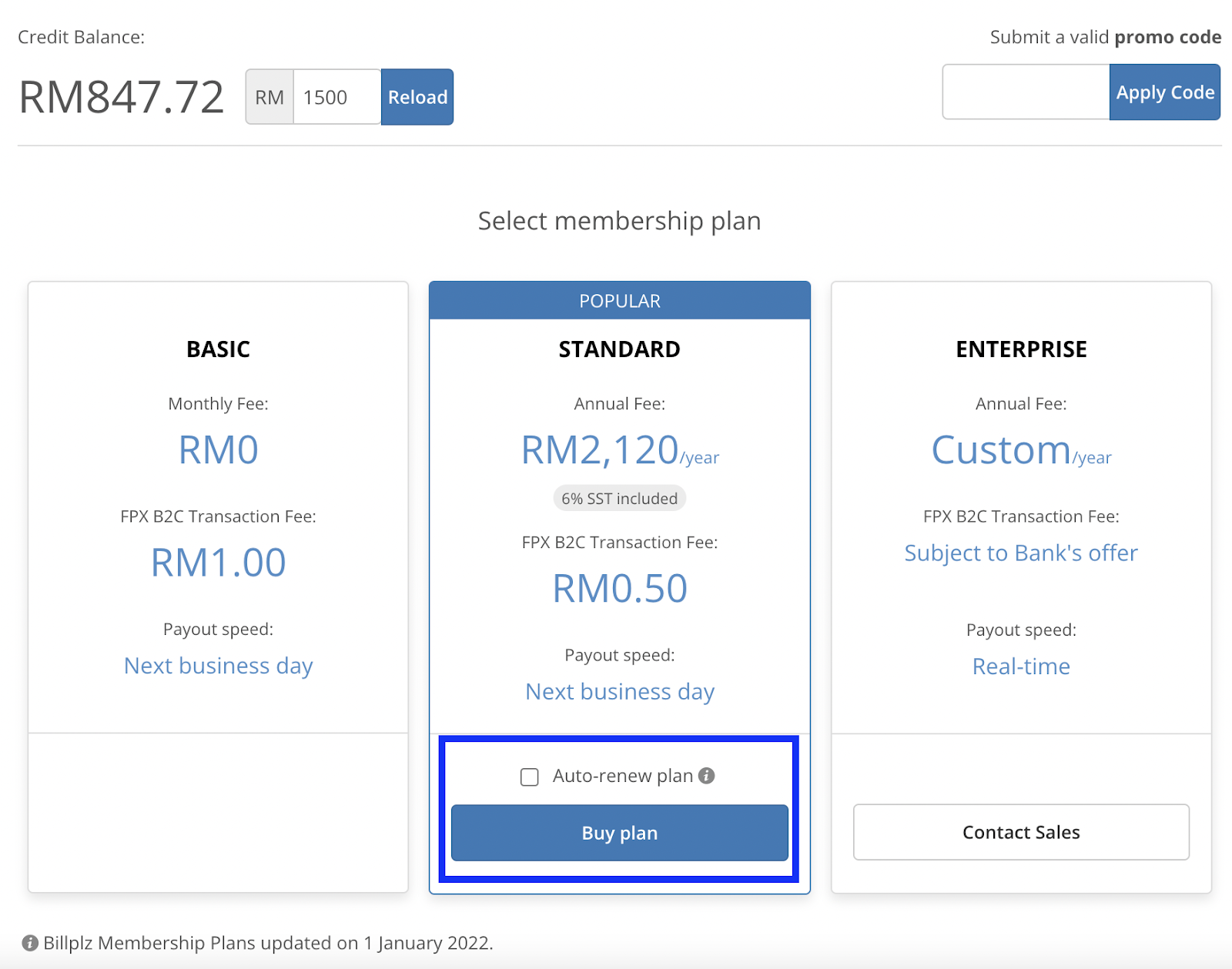Screen dimensions: 1232x969
Task: Click into the promo code input field
Action: pyautogui.click(x=1026, y=92)
